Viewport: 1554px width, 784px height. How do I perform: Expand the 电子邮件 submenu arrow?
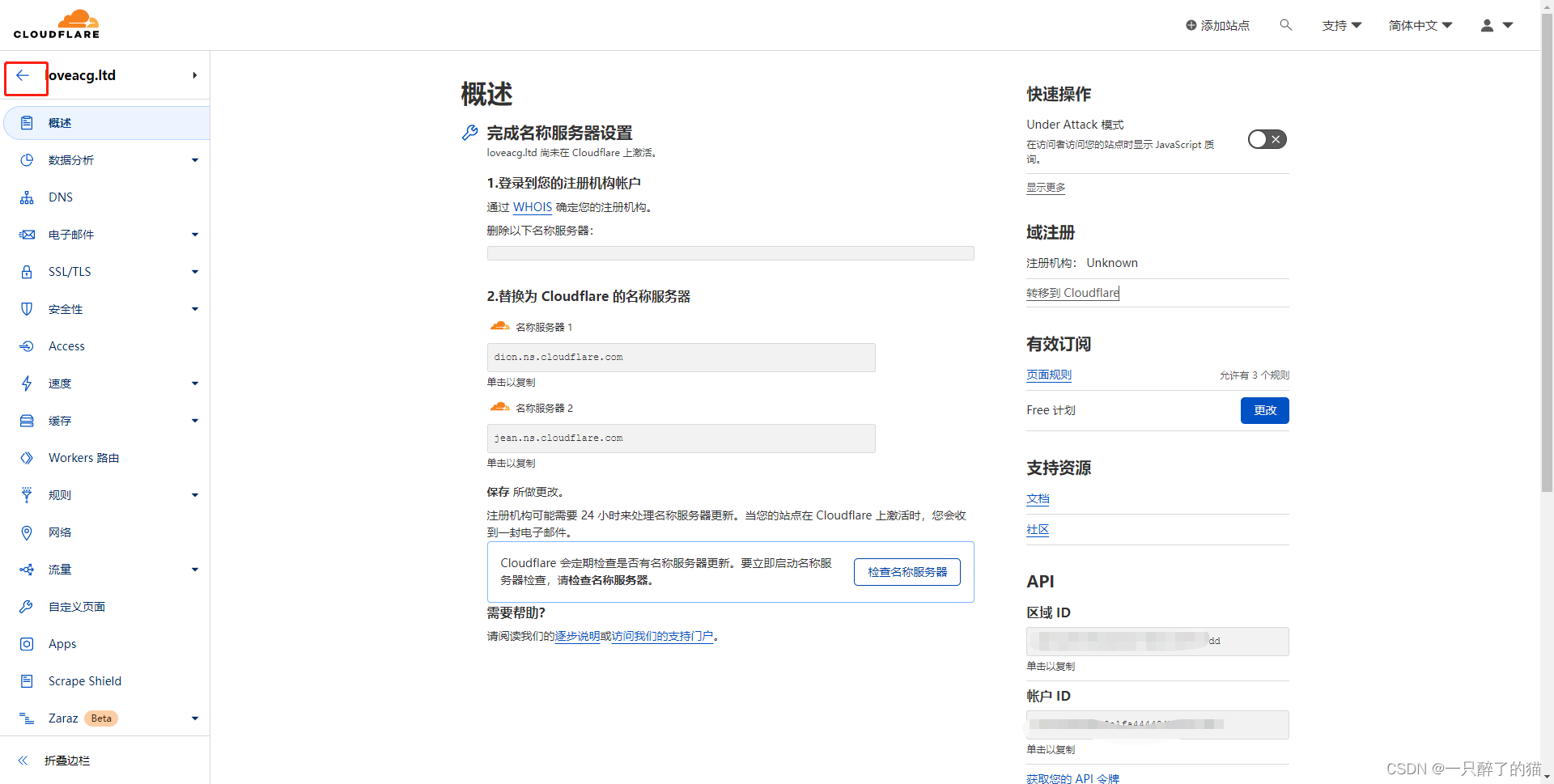coord(195,235)
